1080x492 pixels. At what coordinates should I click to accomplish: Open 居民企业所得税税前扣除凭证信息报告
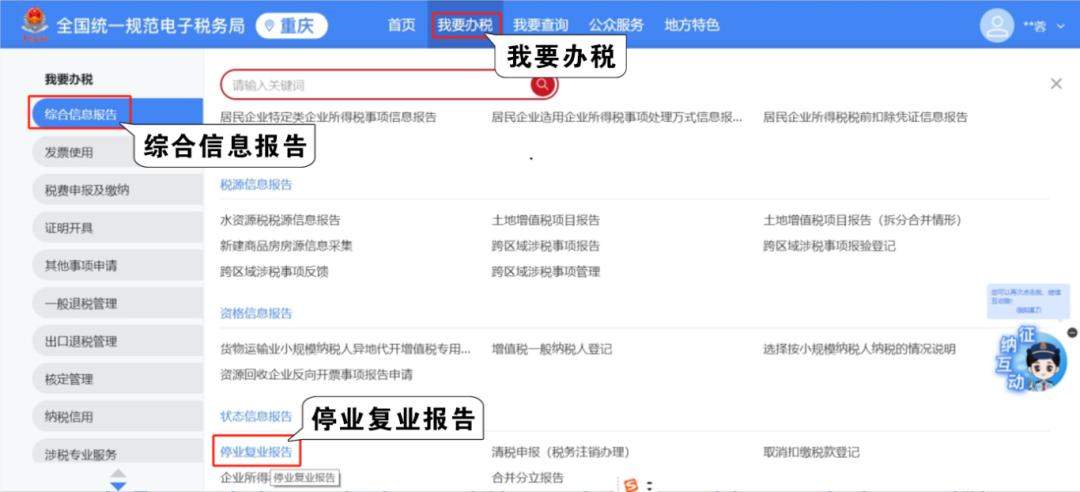coord(865,117)
